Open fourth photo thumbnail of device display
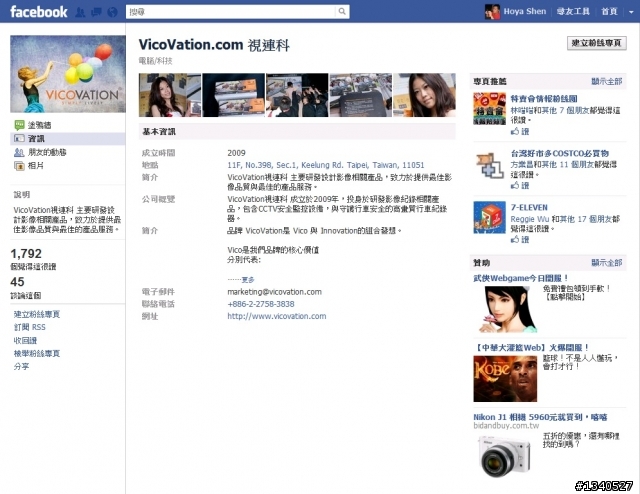 [361, 95]
